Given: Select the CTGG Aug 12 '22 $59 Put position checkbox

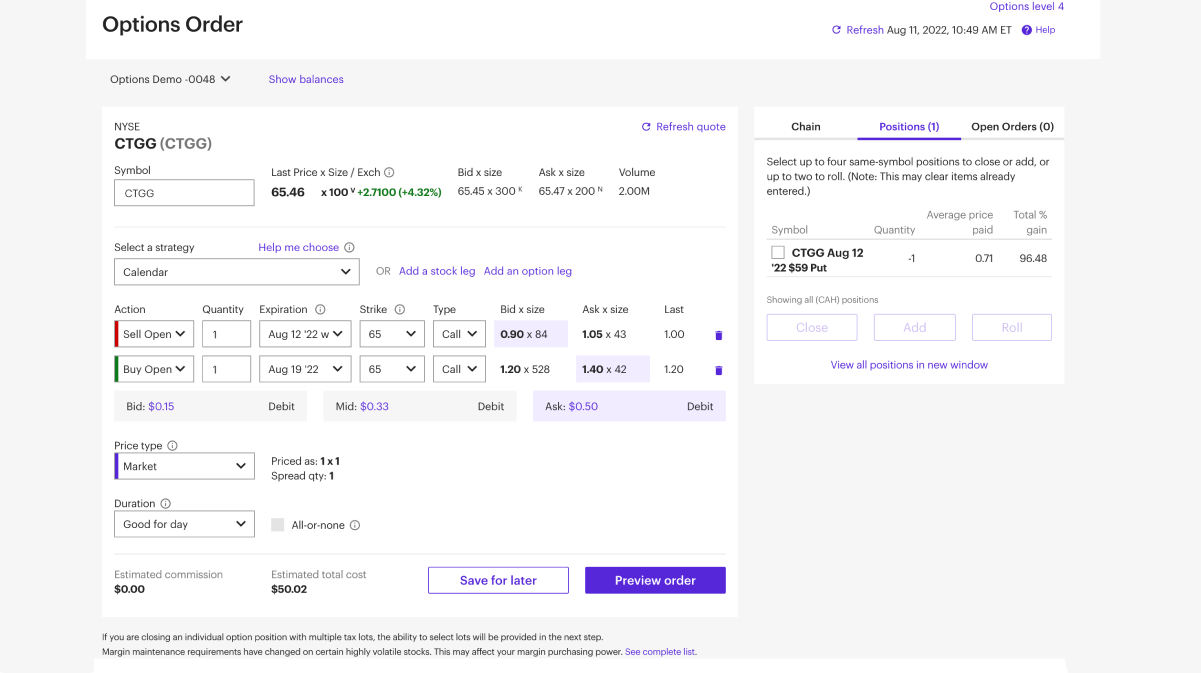Looking at the screenshot, I should [x=776, y=252].
